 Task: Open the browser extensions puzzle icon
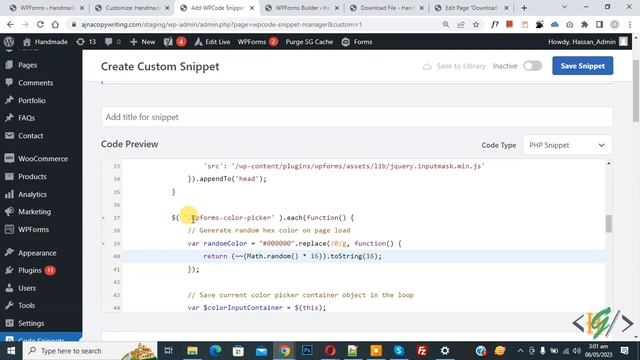584,24
